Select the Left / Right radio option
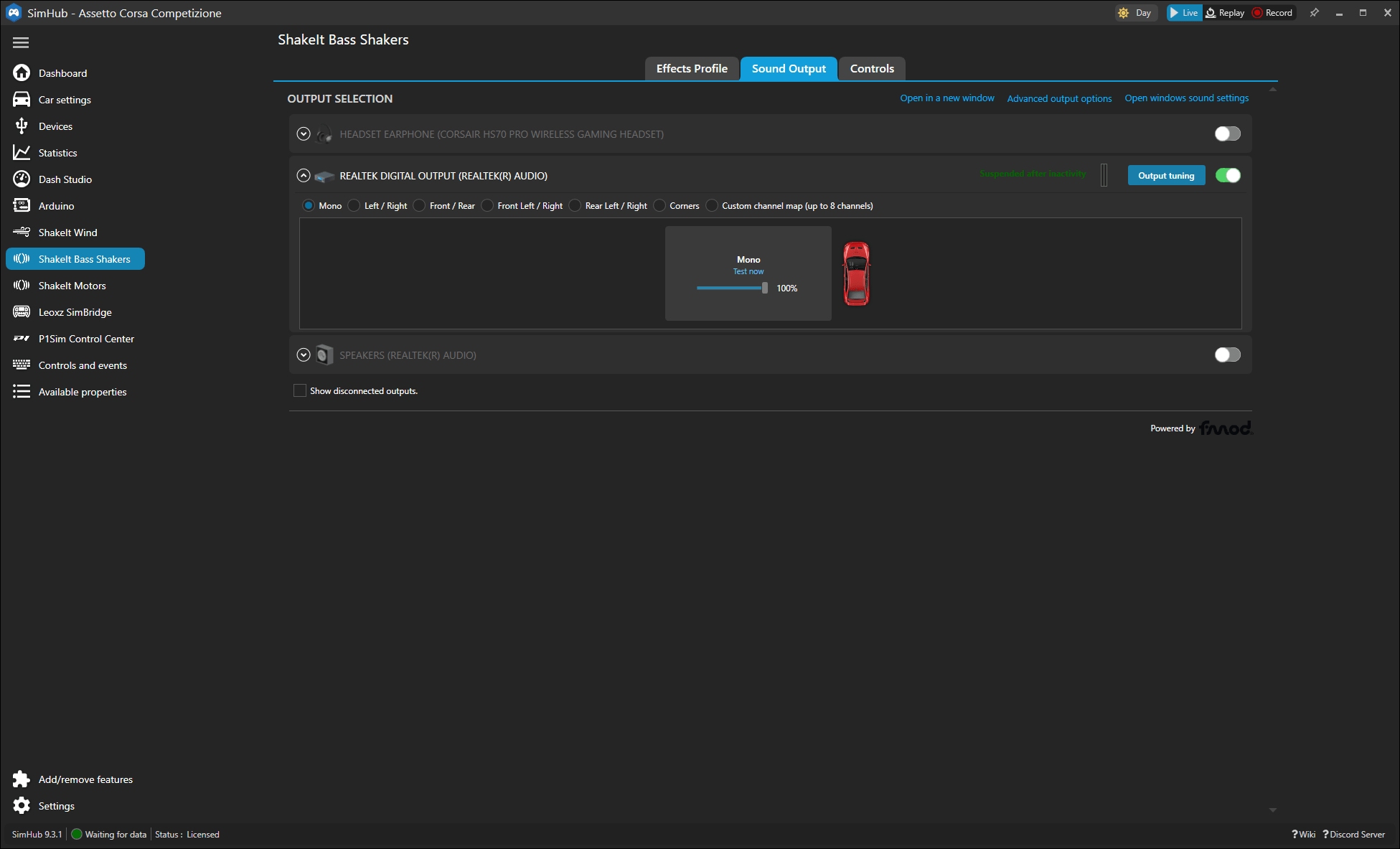The height and width of the screenshot is (849, 1400). tap(354, 206)
